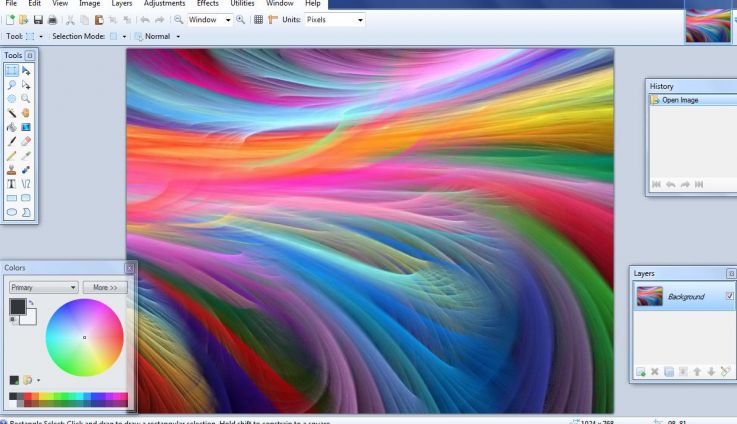Click the Open file toolbar icon

pos(24,20)
